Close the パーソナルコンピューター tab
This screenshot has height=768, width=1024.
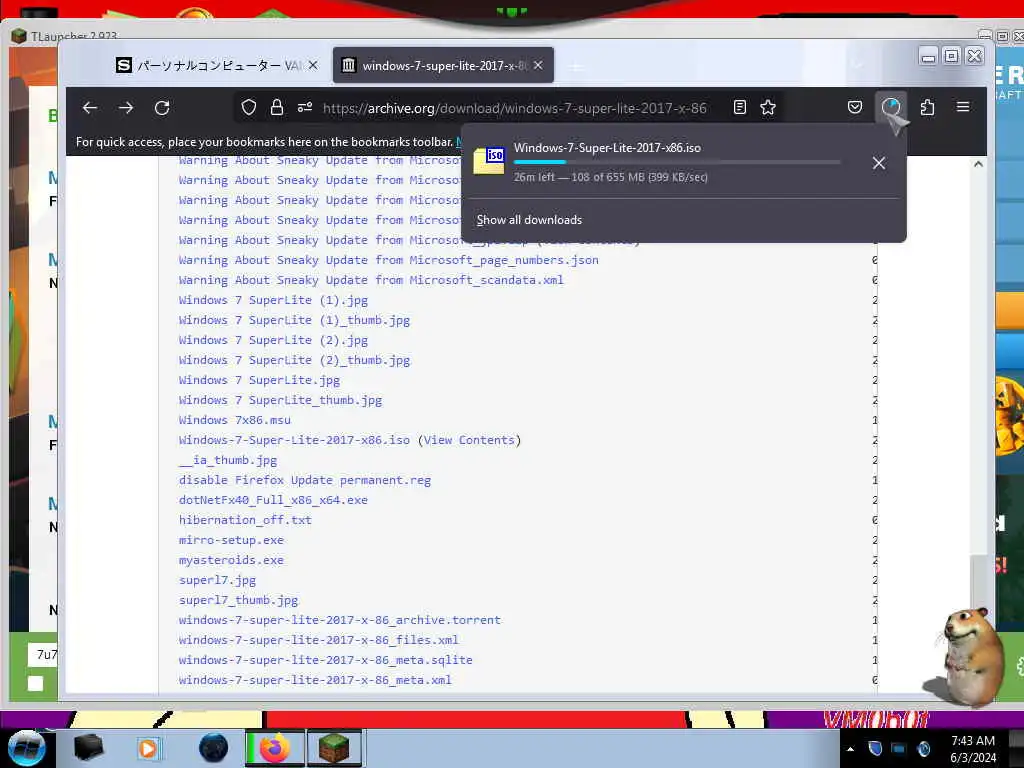click(x=313, y=65)
